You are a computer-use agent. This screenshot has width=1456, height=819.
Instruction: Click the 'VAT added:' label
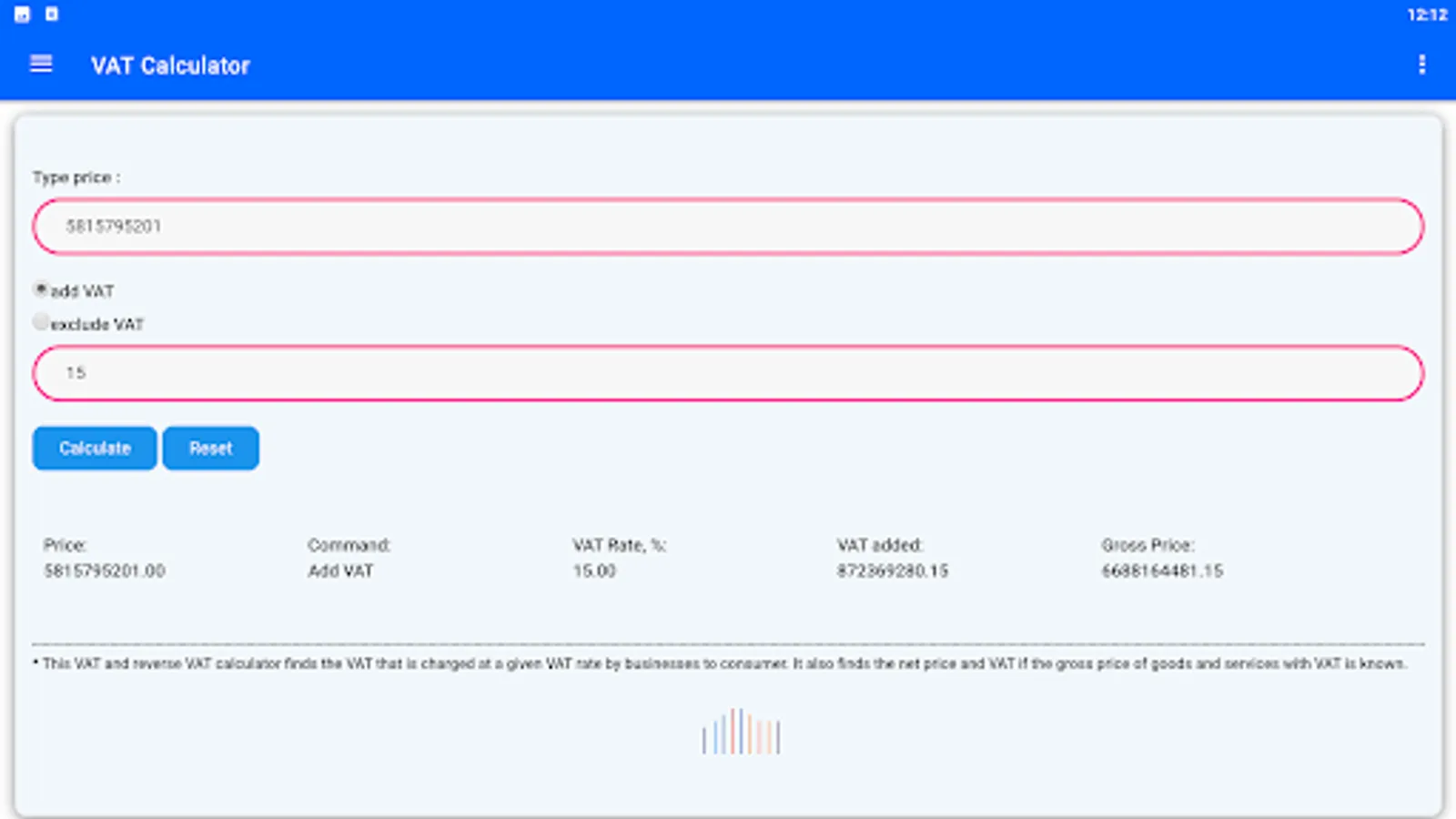[880, 545]
